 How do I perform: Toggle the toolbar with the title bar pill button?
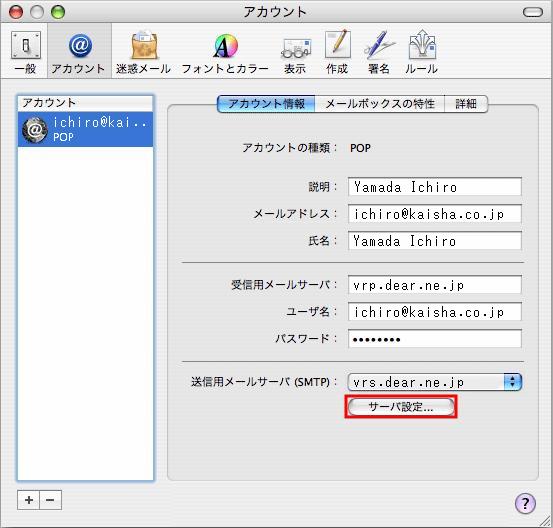pyautogui.click(x=533, y=12)
